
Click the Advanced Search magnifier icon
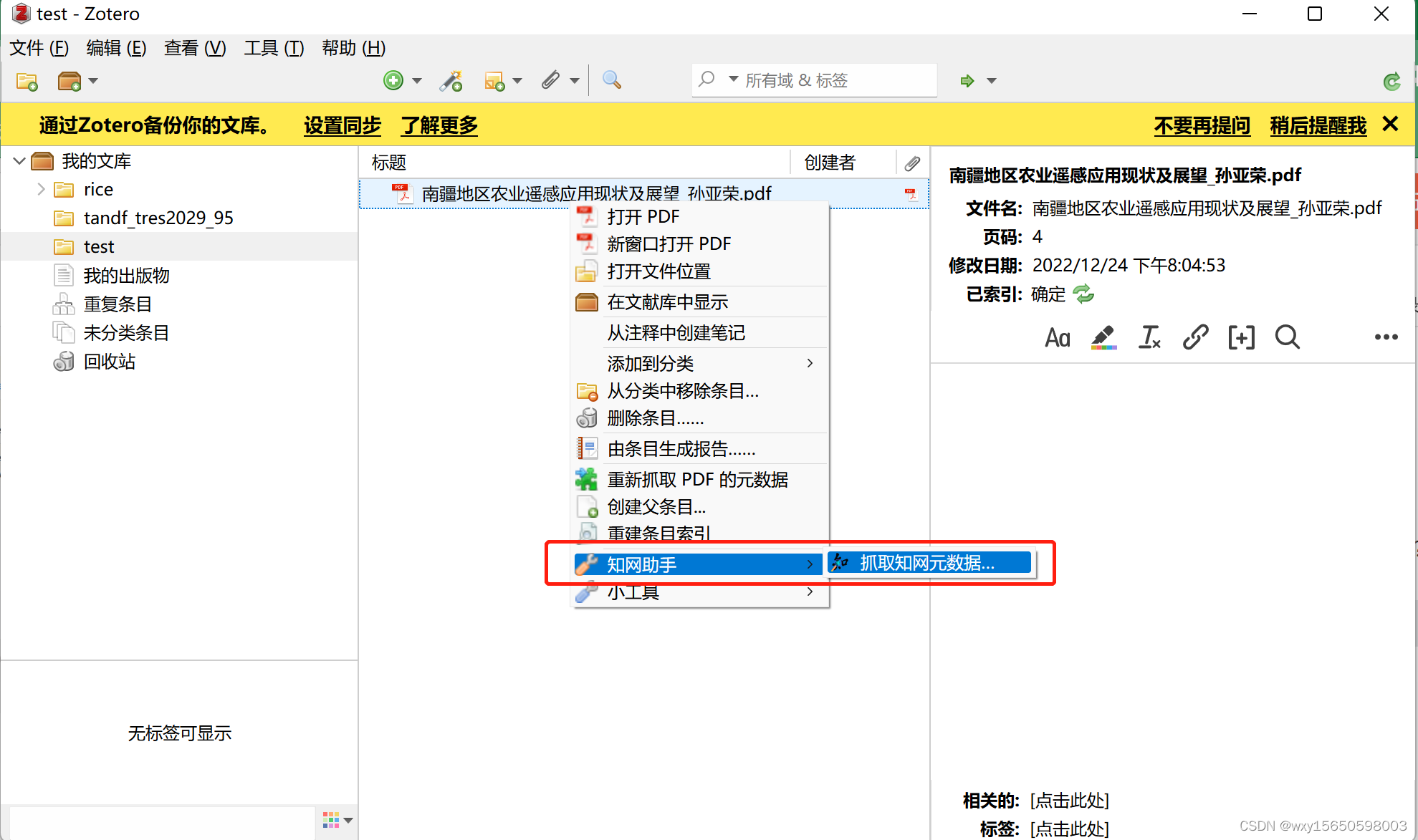(x=611, y=80)
